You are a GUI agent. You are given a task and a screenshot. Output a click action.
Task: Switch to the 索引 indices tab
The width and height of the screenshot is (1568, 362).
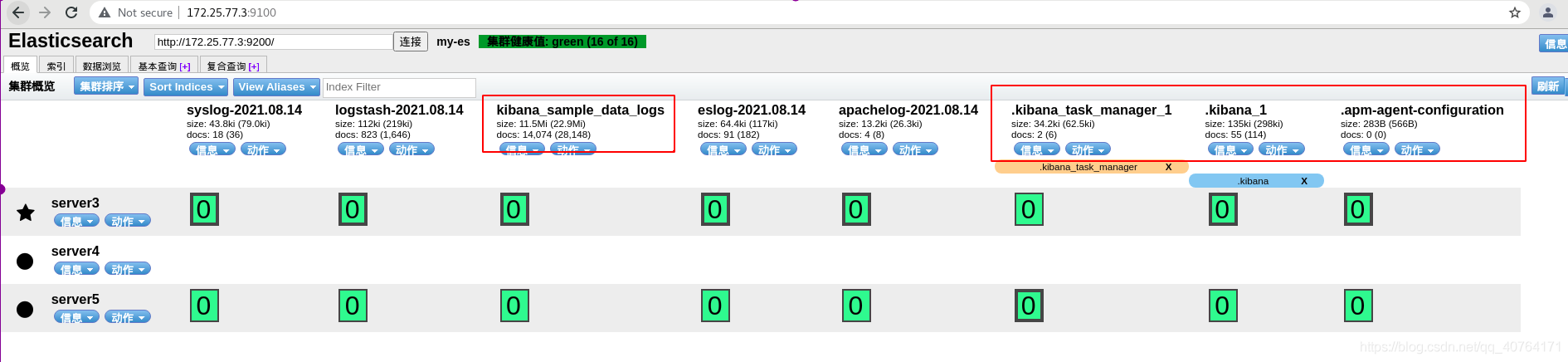pos(56,66)
